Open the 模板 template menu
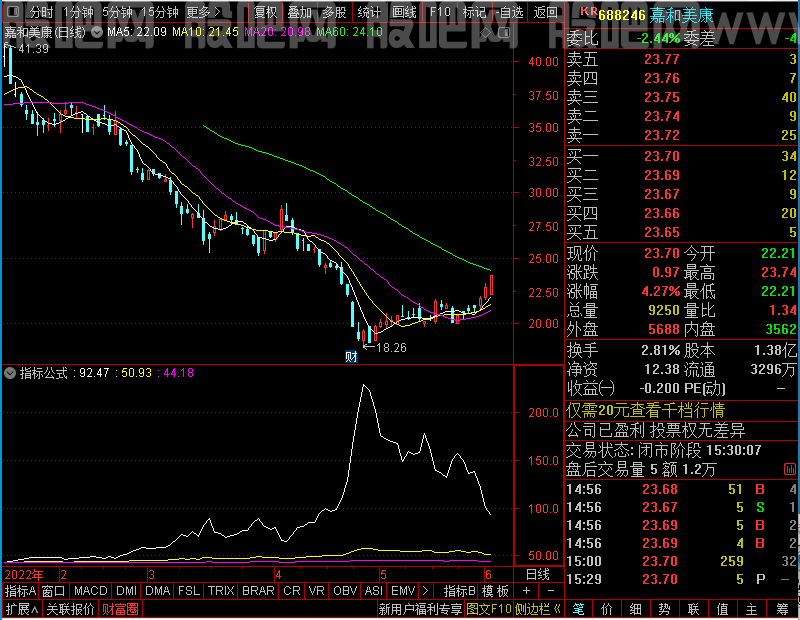The width and height of the screenshot is (800, 620). [x=495, y=591]
